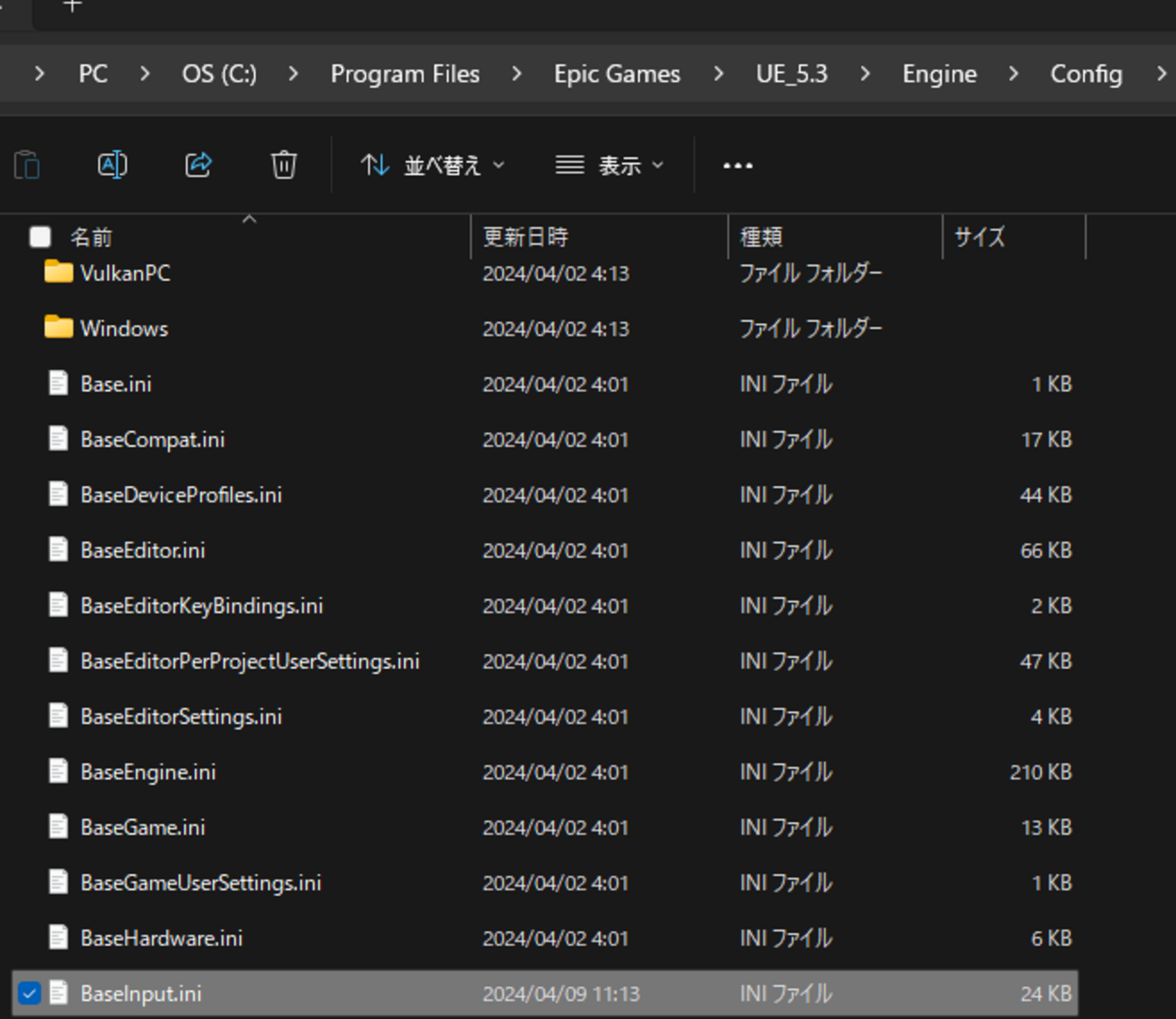Select the BaseDeviceProfiles.ini row

(181, 495)
